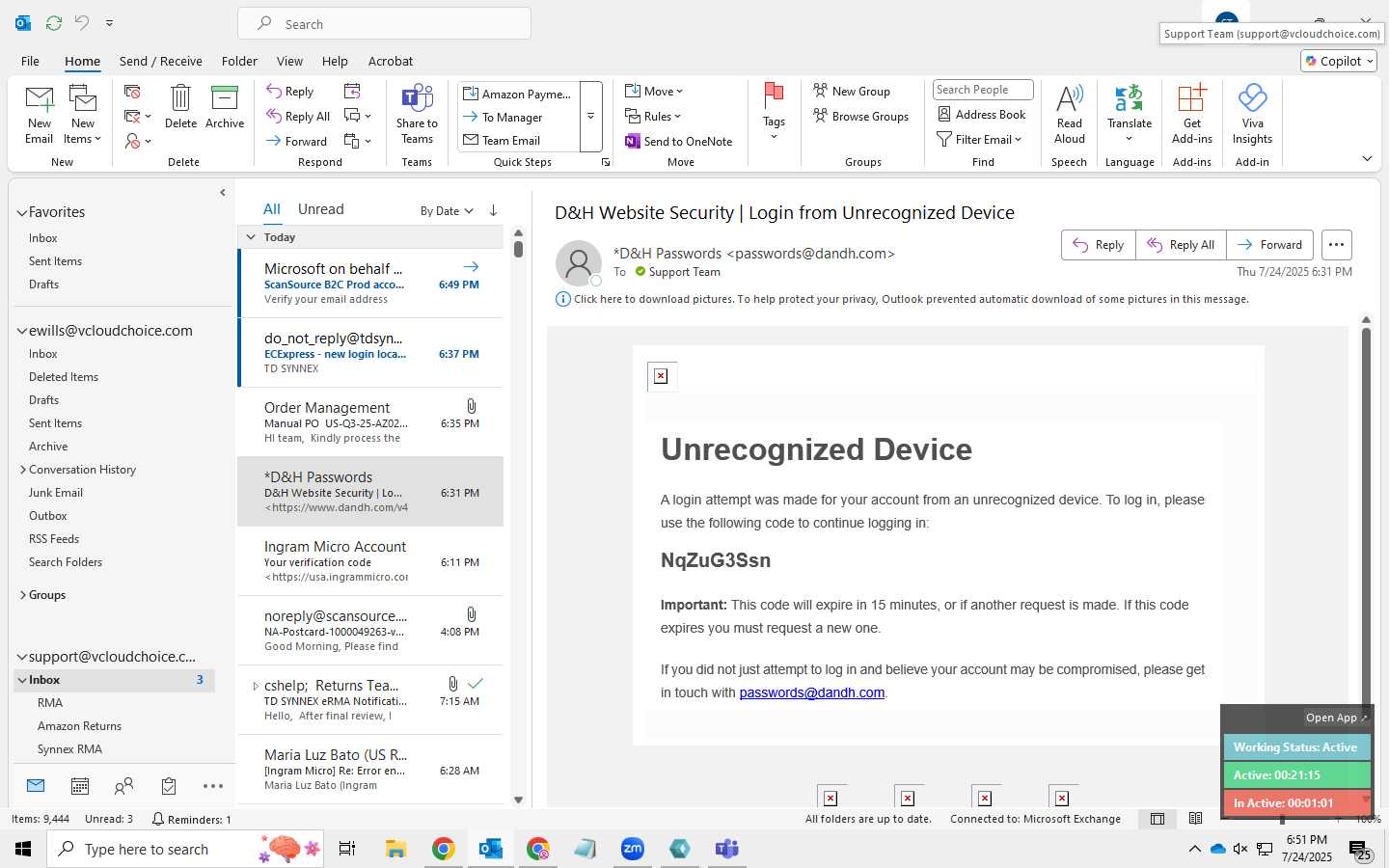Click New Group in ribbon
Screen dimensions: 1389x868
[852, 91]
